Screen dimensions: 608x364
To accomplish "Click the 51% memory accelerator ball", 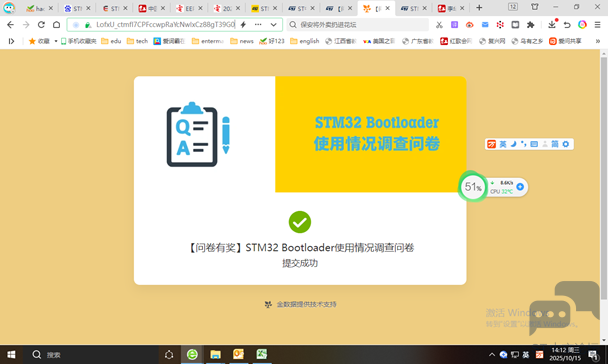I will (473, 187).
